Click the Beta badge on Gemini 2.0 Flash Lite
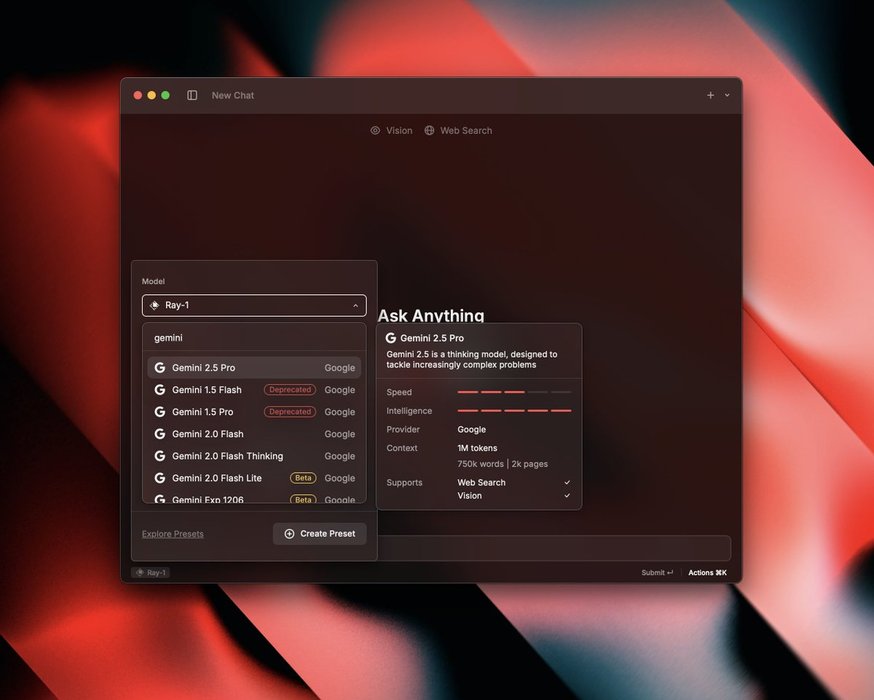The image size is (874, 700). (x=303, y=478)
